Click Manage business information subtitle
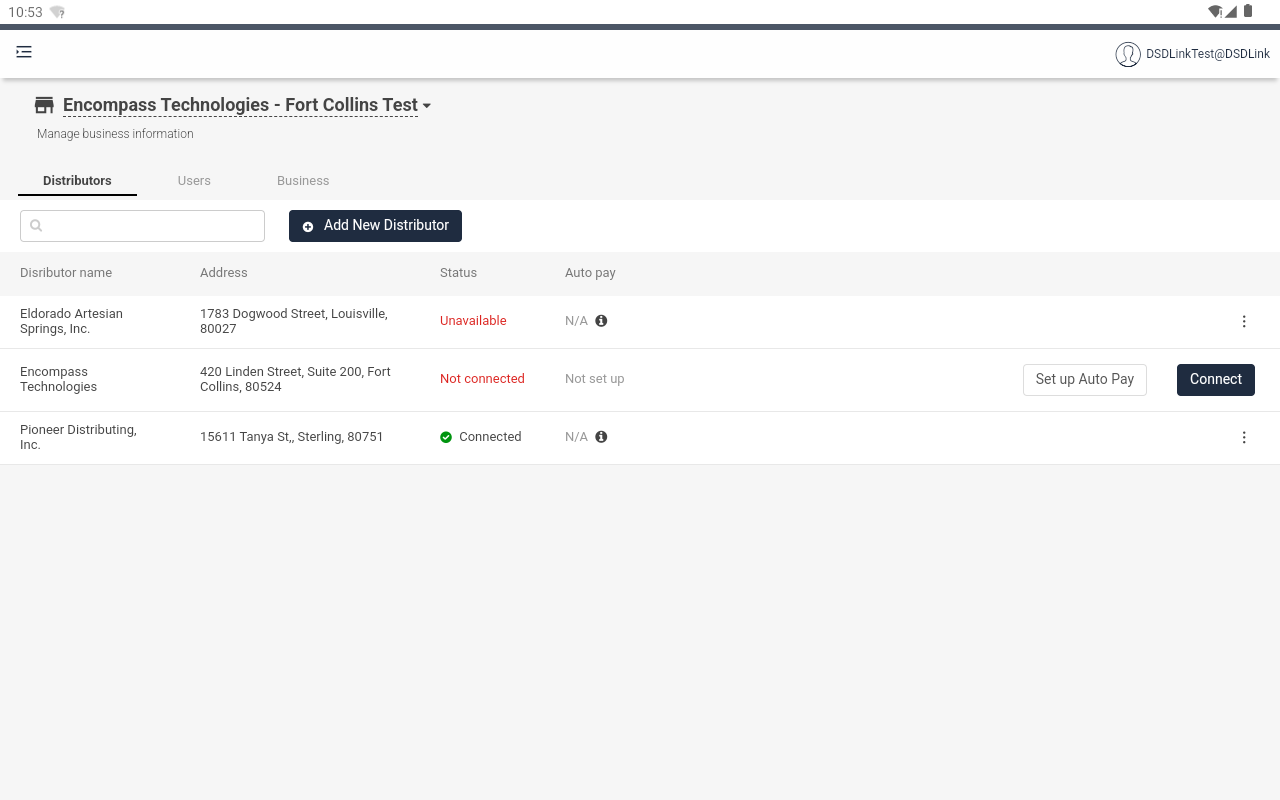This screenshot has height=800, width=1280. pyautogui.click(x=115, y=134)
